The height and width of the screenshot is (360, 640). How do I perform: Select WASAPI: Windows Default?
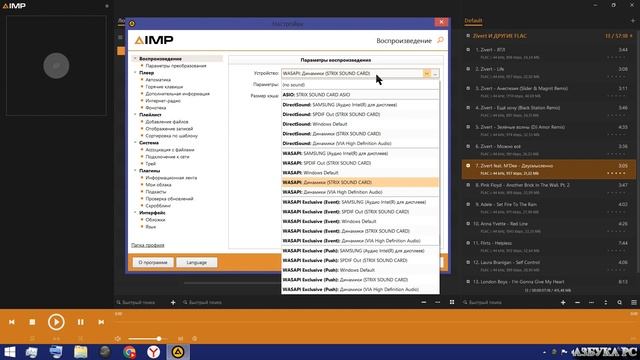[360, 173]
